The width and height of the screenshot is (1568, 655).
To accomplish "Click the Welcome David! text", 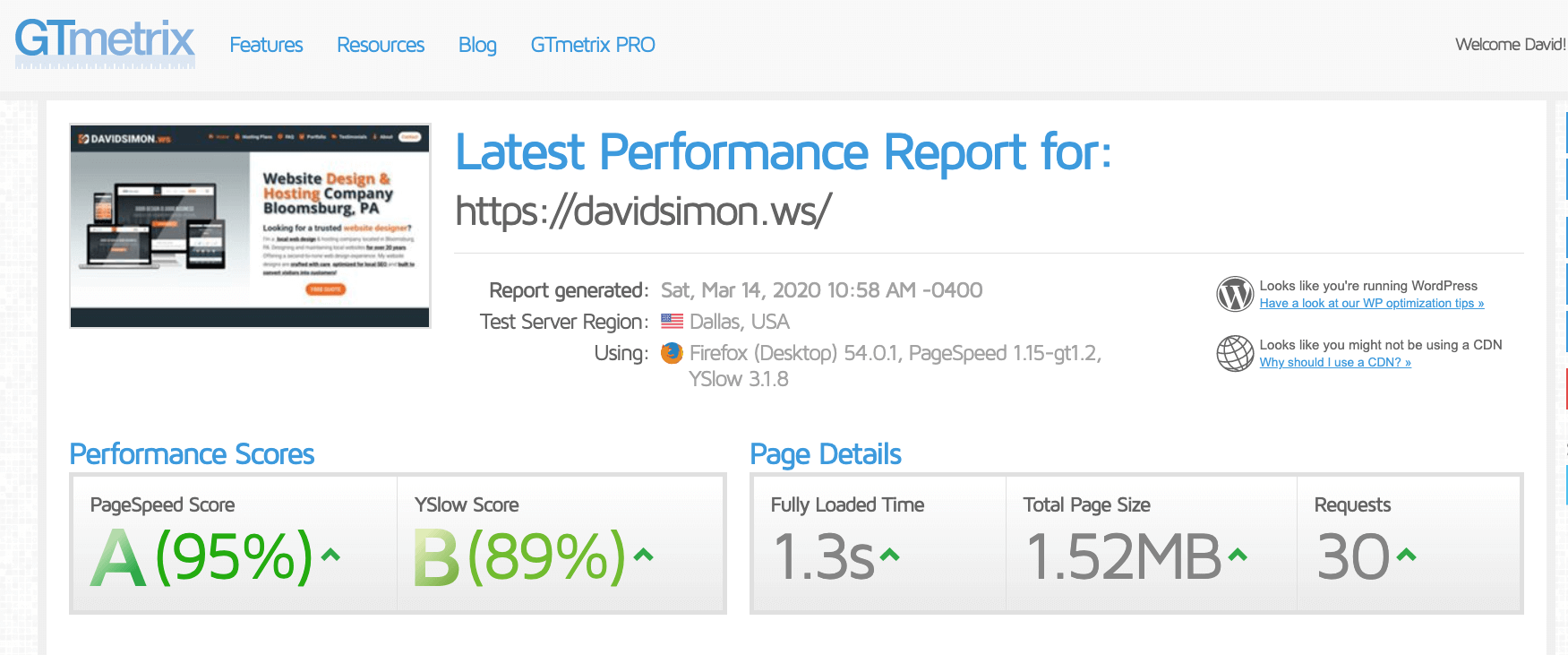I will (x=1510, y=45).
